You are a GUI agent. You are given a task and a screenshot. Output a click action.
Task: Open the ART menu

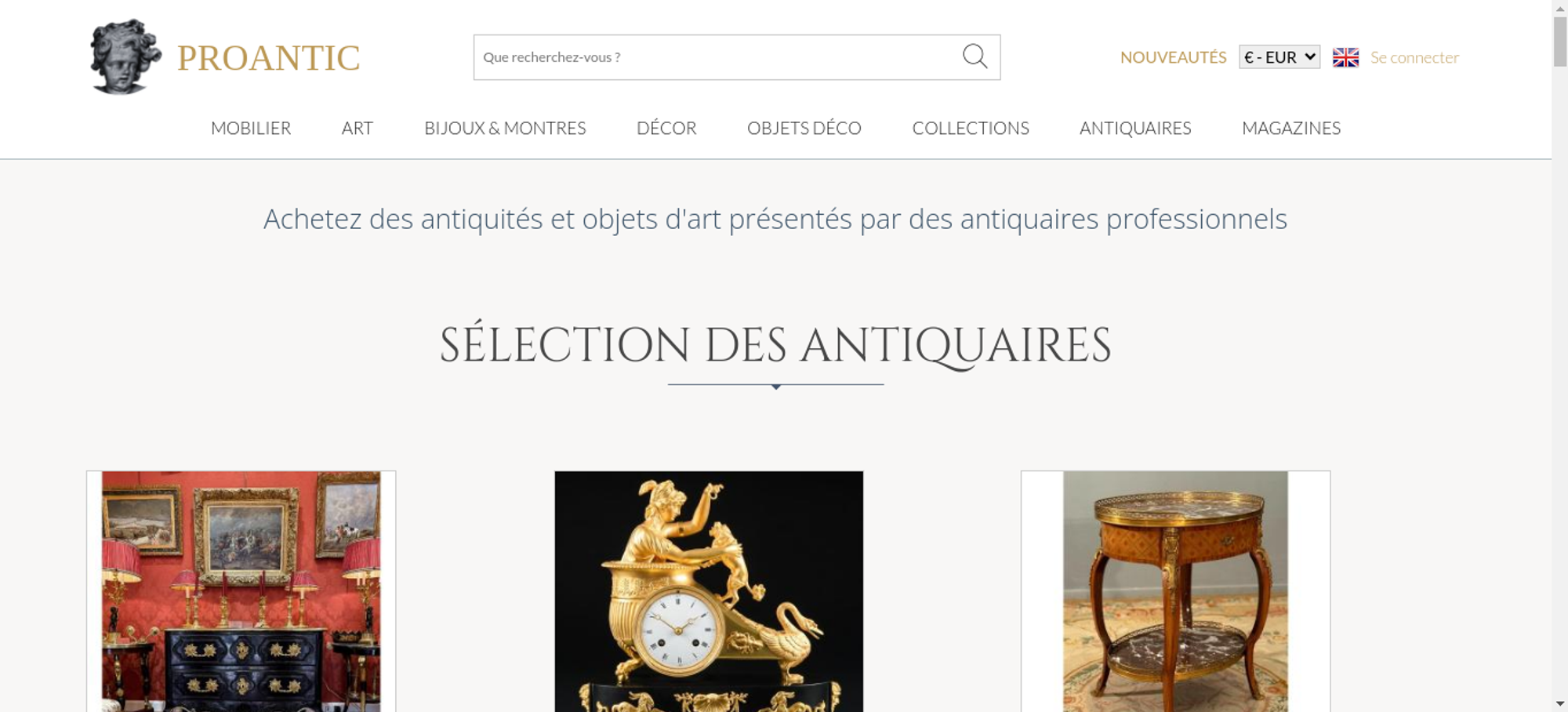pos(358,128)
